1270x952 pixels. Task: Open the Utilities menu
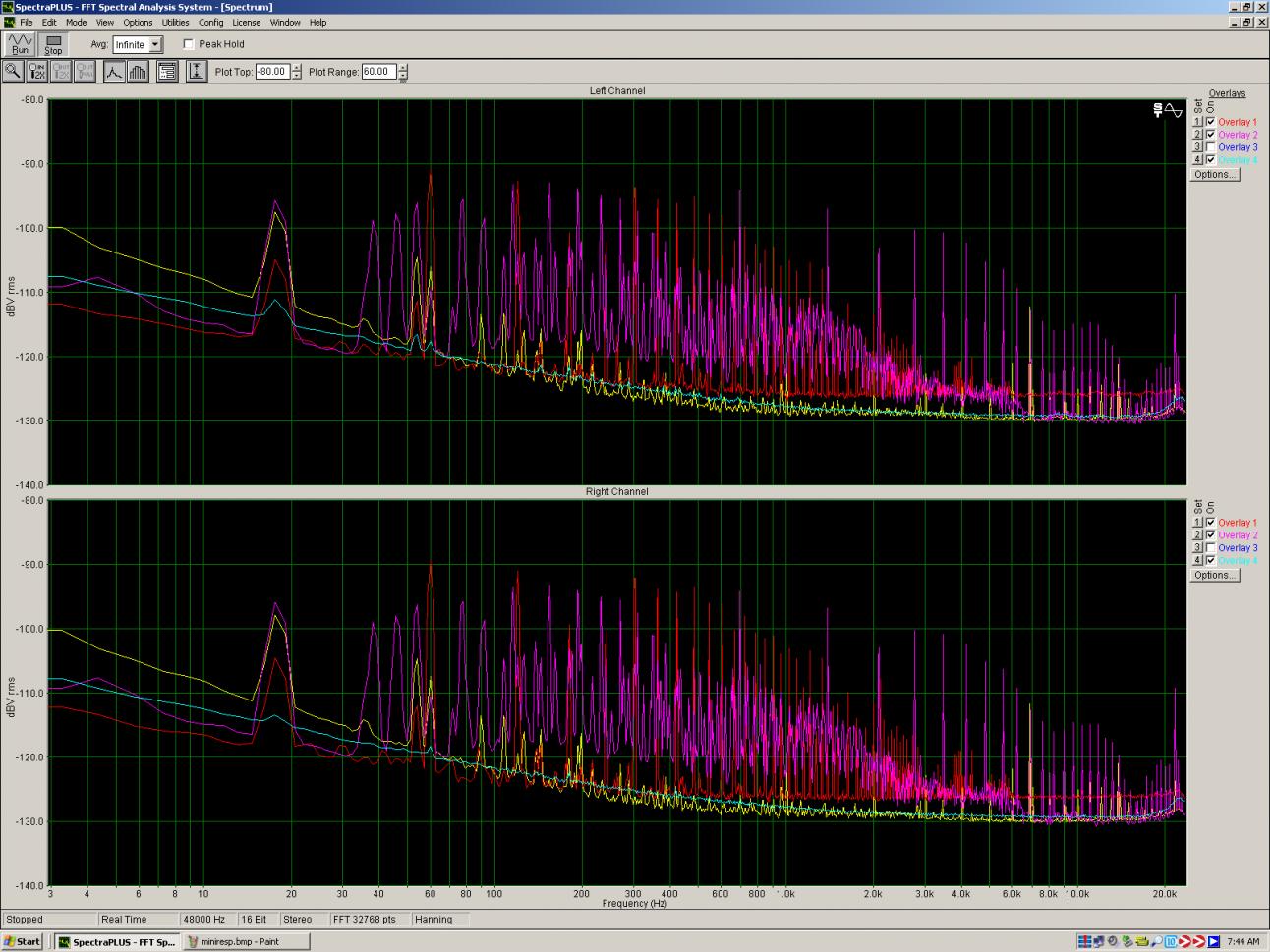coord(175,22)
